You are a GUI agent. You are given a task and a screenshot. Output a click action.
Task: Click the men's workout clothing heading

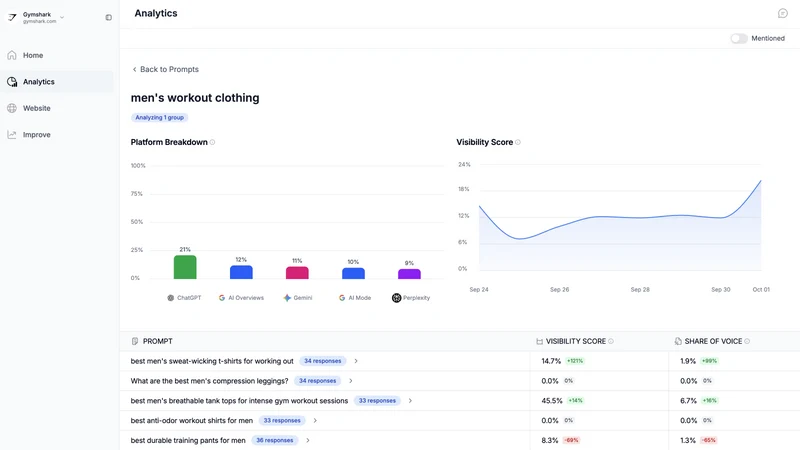(x=195, y=98)
